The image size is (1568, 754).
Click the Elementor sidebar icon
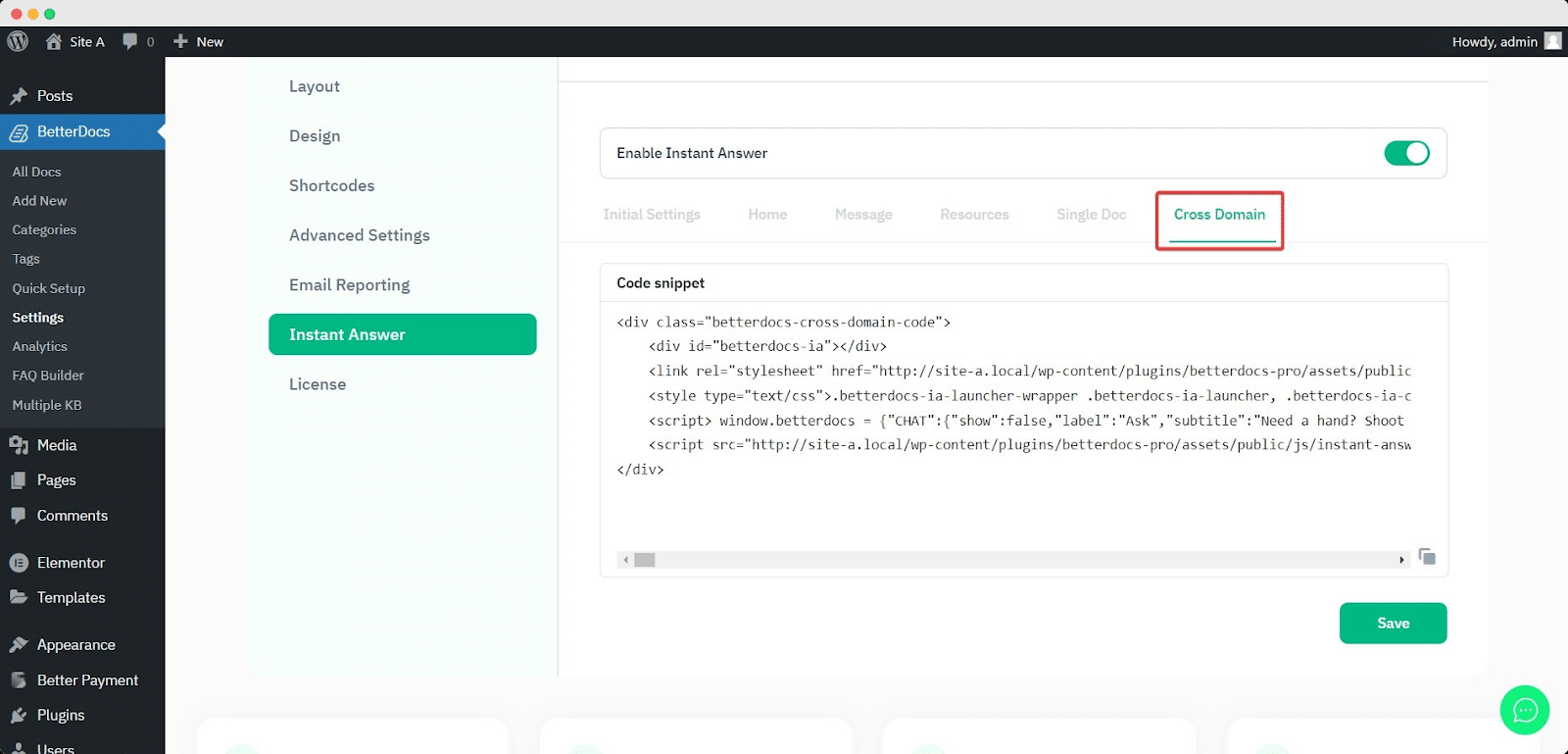(x=19, y=563)
